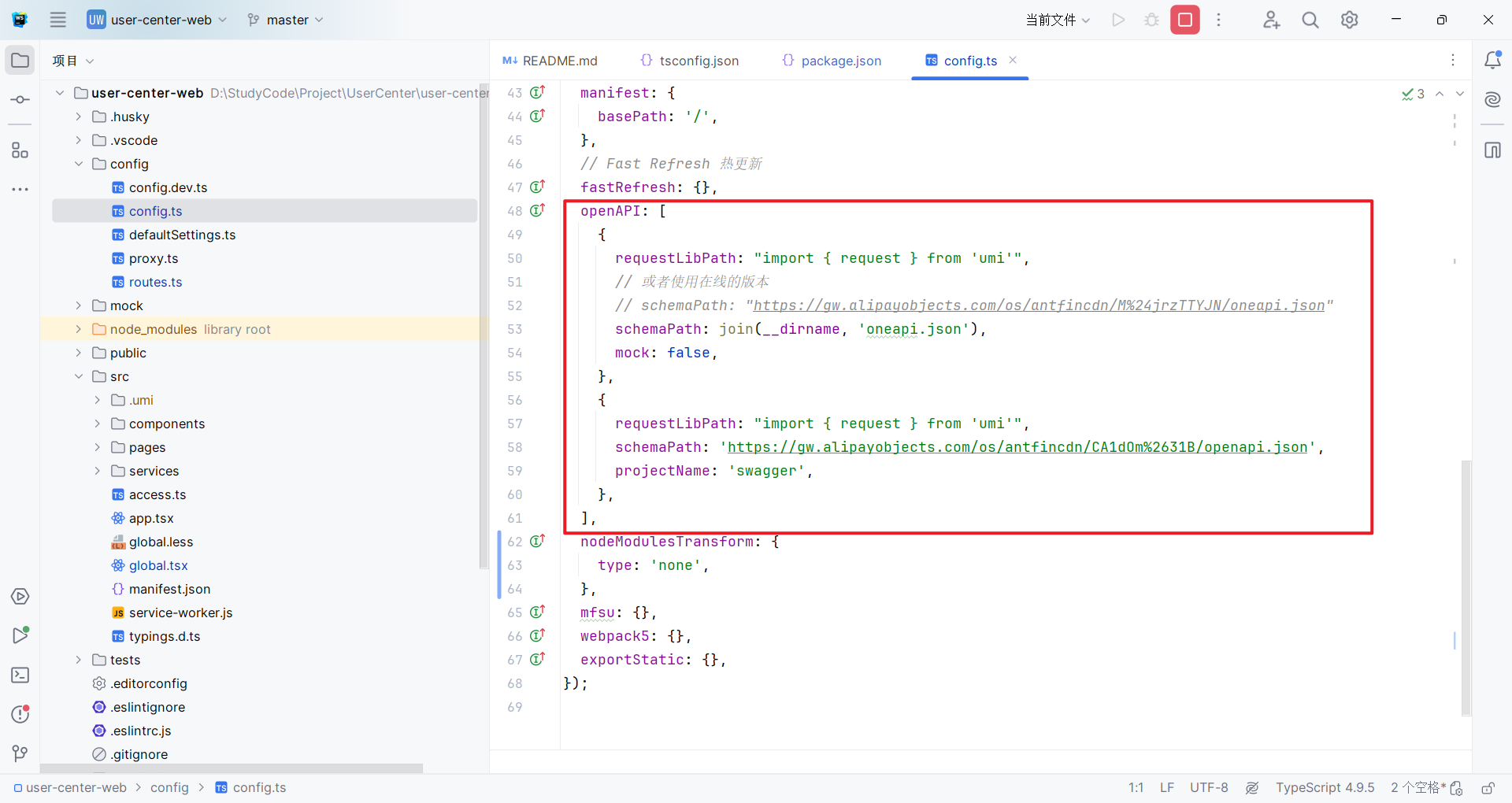The image size is (1512, 803).
Task: Open the Terminal tool window
Action: click(x=20, y=675)
